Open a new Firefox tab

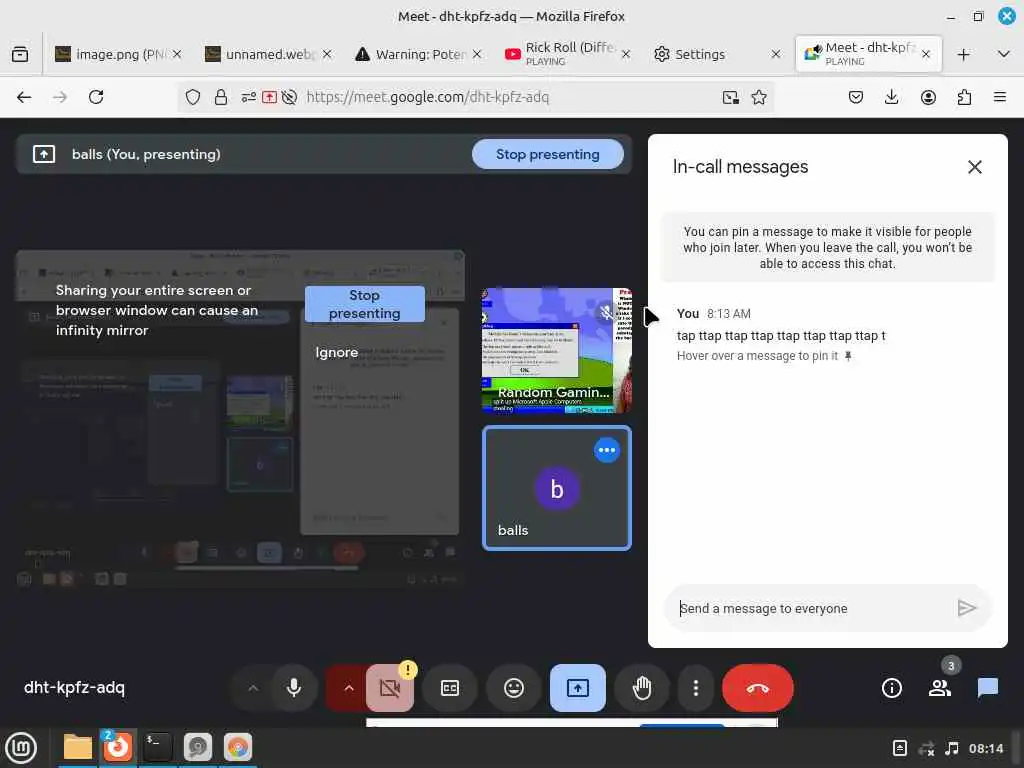click(963, 54)
